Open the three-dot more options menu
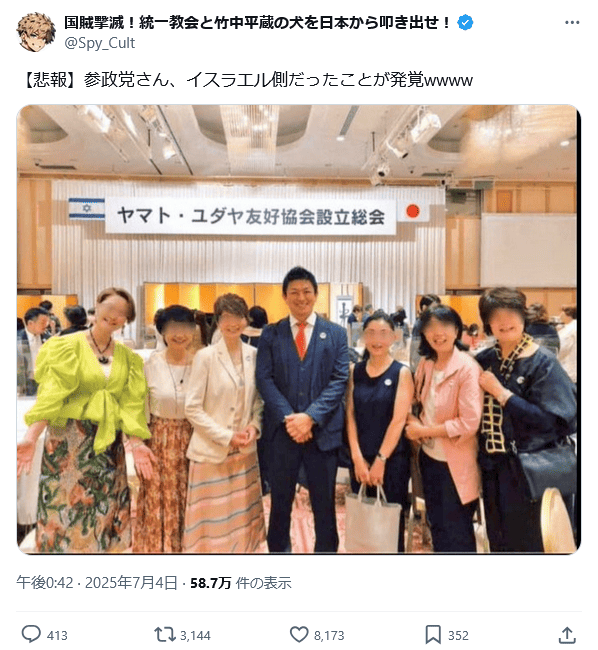 click(572, 23)
